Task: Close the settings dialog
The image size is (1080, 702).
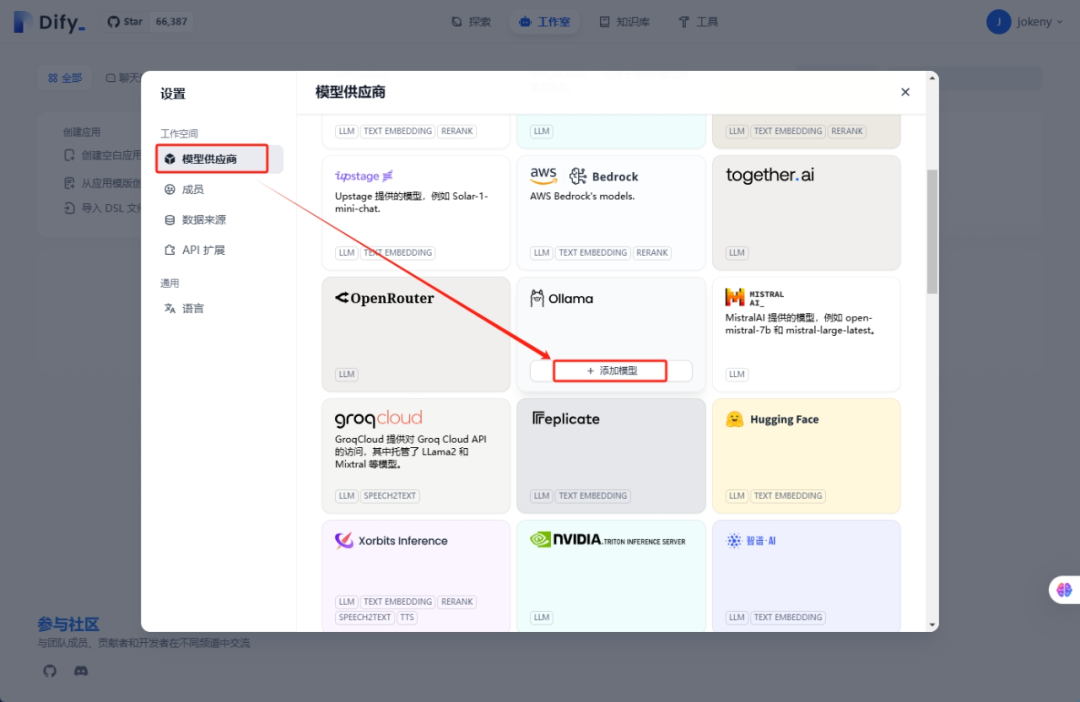Action: [x=905, y=92]
